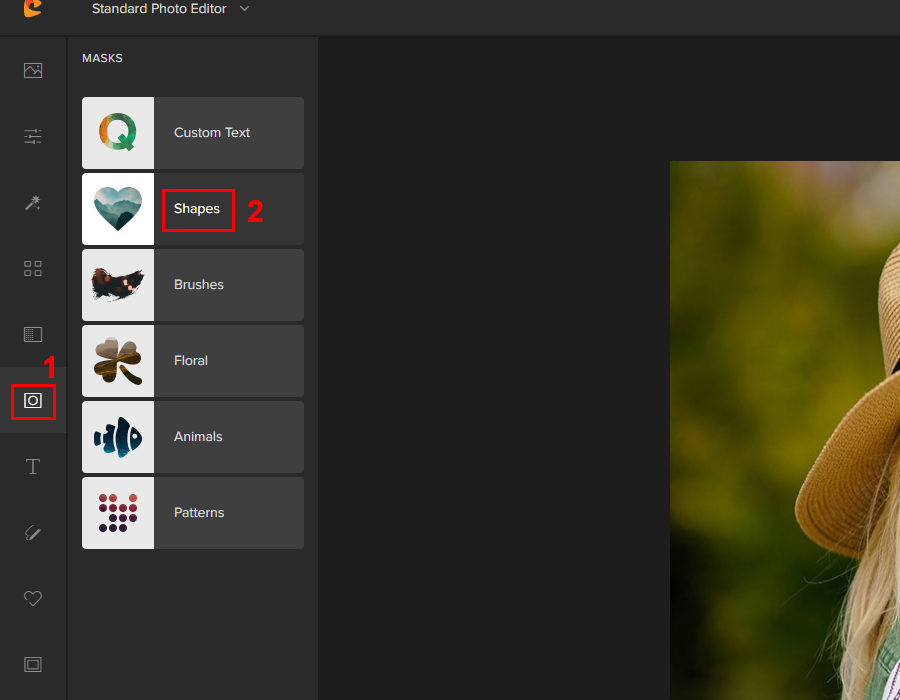Open the Text tool with the T icon
This screenshot has height=700, width=900.
click(x=33, y=466)
